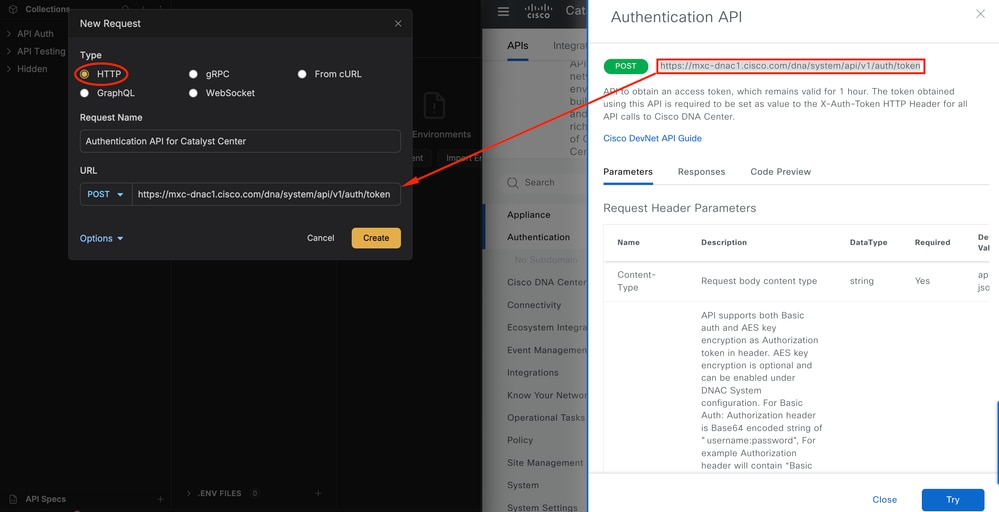This screenshot has height=512, width=999.
Task: Click the URL field in New Request dialog
Action: coord(266,194)
